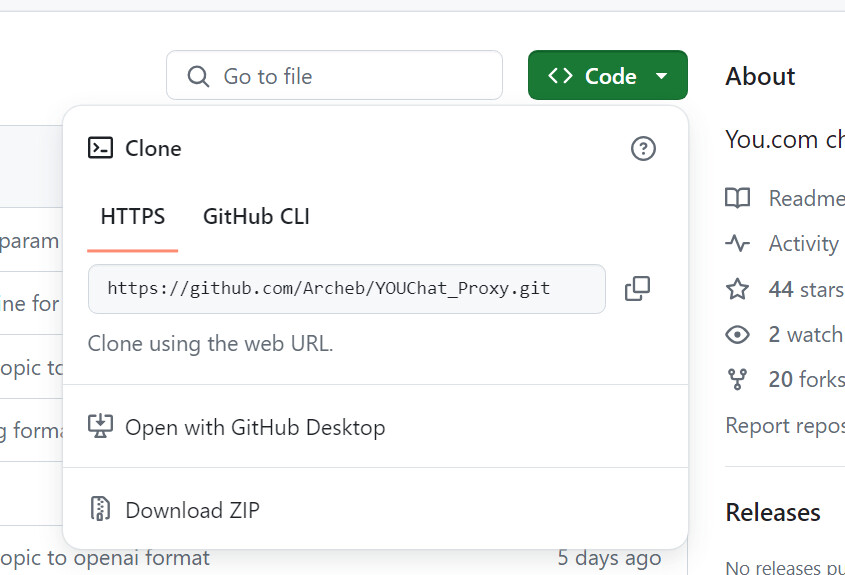Click the Report repository link
The width and height of the screenshot is (845, 575).
(x=785, y=425)
